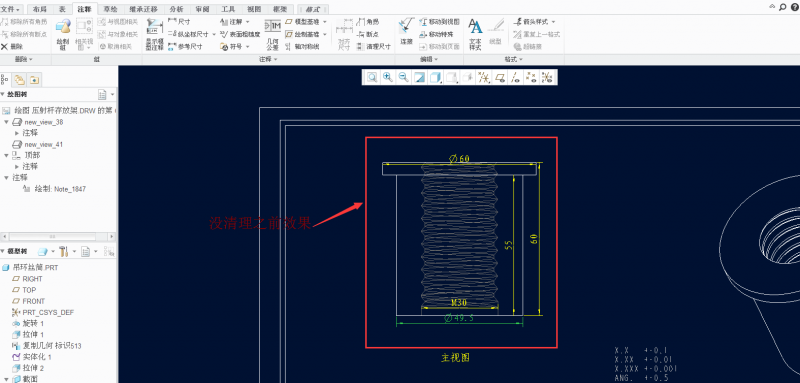
Task: Click the help question mark icon
Action: pos(793,7)
